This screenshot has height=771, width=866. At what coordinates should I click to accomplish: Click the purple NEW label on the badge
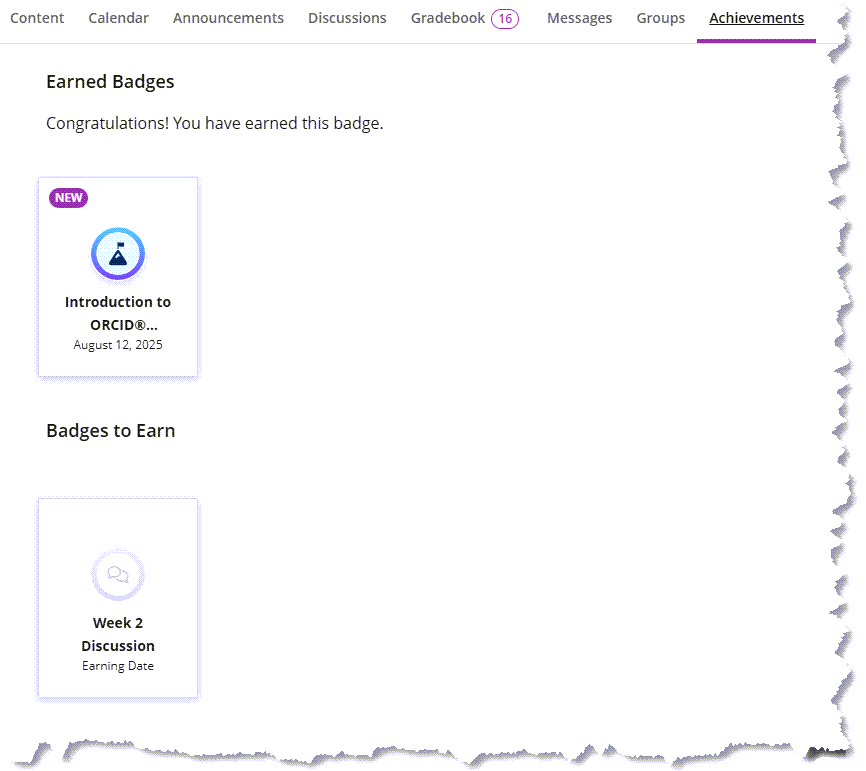[x=68, y=198]
